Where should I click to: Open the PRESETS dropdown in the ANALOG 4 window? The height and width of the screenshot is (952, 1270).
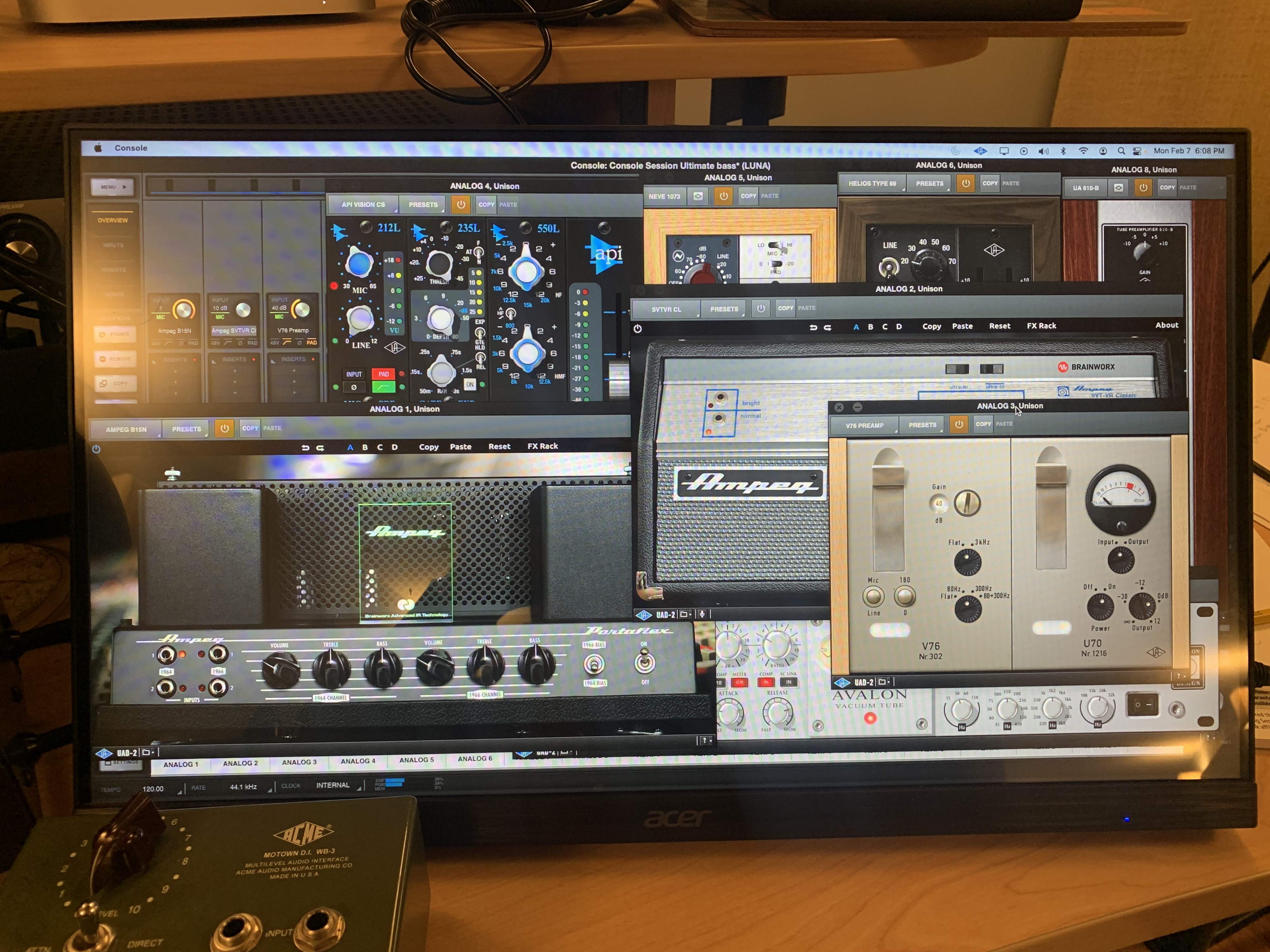tap(423, 205)
